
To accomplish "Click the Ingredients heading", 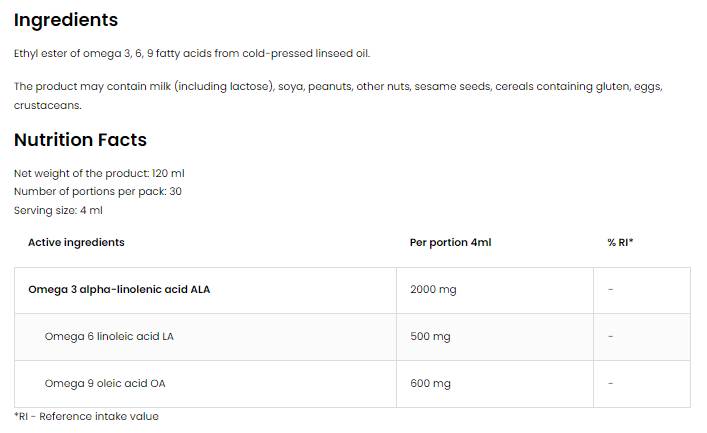I will pyautogui.click(x=66, y=20).
